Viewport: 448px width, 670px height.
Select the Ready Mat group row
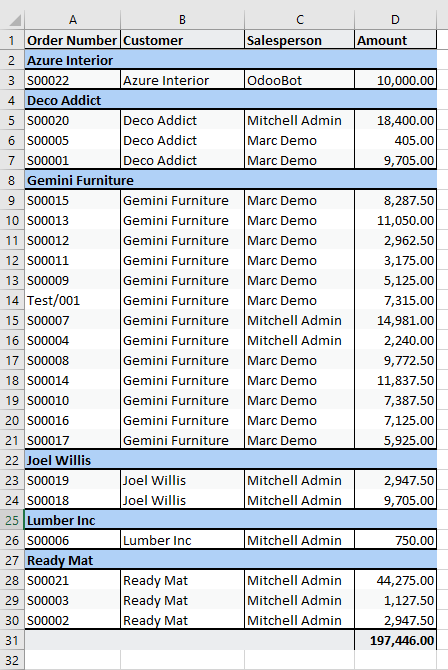click(231, 560)
